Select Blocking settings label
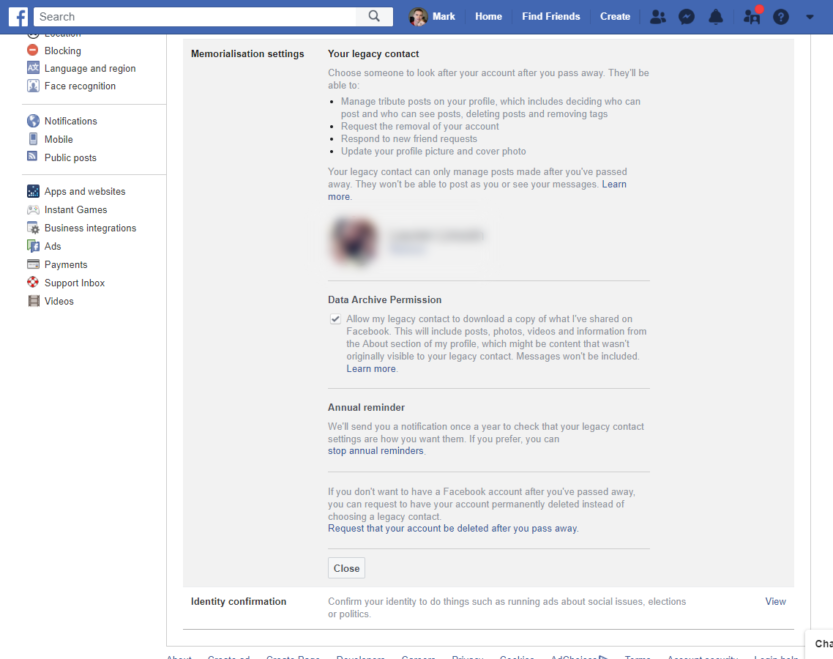 (x=63, y=50)
